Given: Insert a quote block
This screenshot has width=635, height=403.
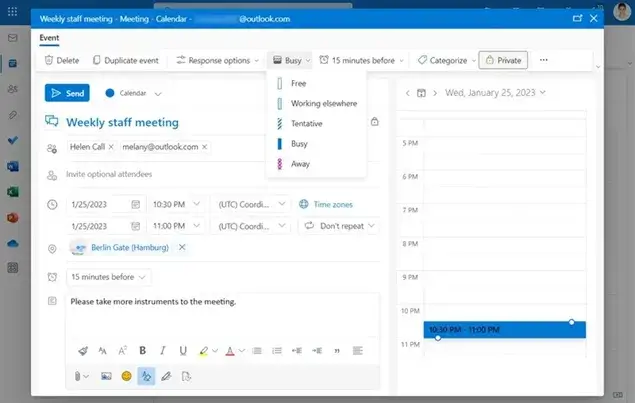Looking at the screenshot, I should click(x=337, y=351).
